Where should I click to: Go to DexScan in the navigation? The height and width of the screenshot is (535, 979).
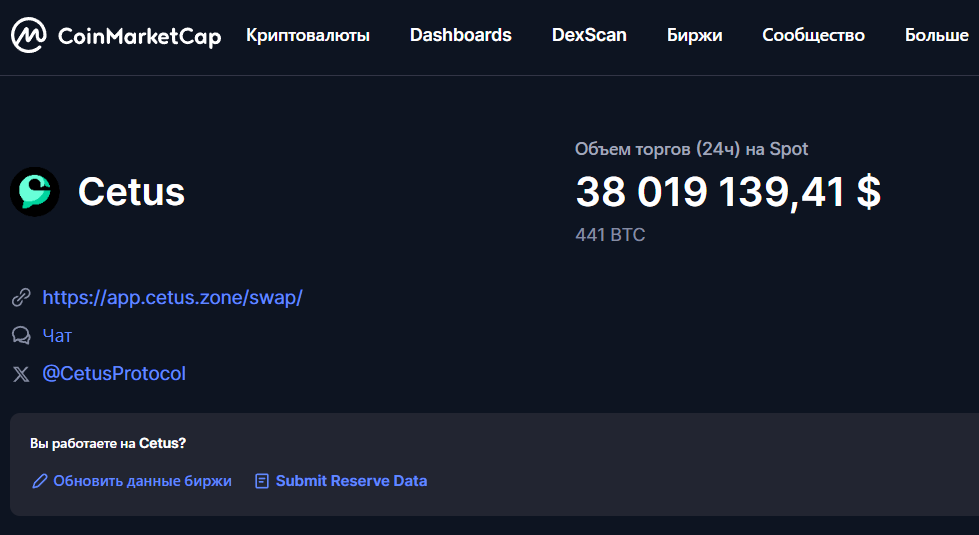(589, 36)
